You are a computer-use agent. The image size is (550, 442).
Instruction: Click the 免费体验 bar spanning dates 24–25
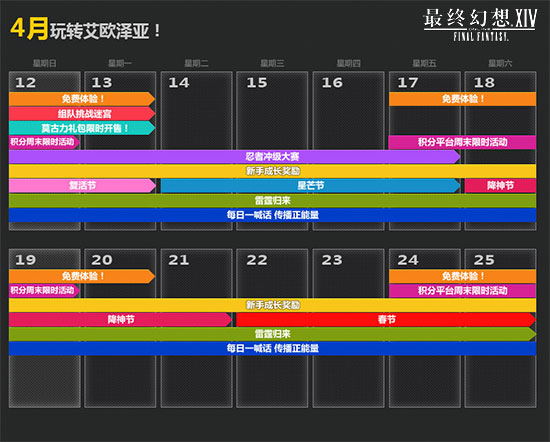462,276
